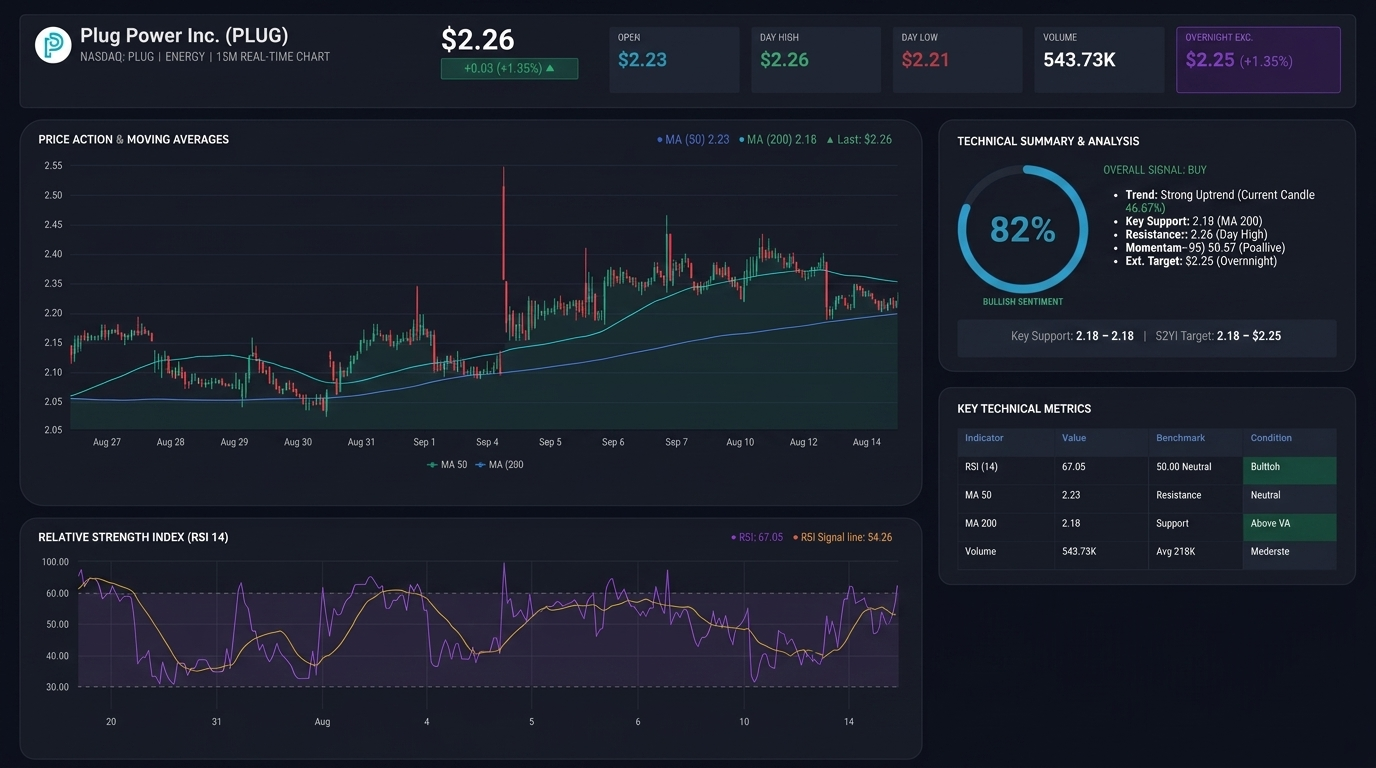Click the large $2.26 current price
1376x768 pixels.
pyautogui.click(x=478, y=40)
